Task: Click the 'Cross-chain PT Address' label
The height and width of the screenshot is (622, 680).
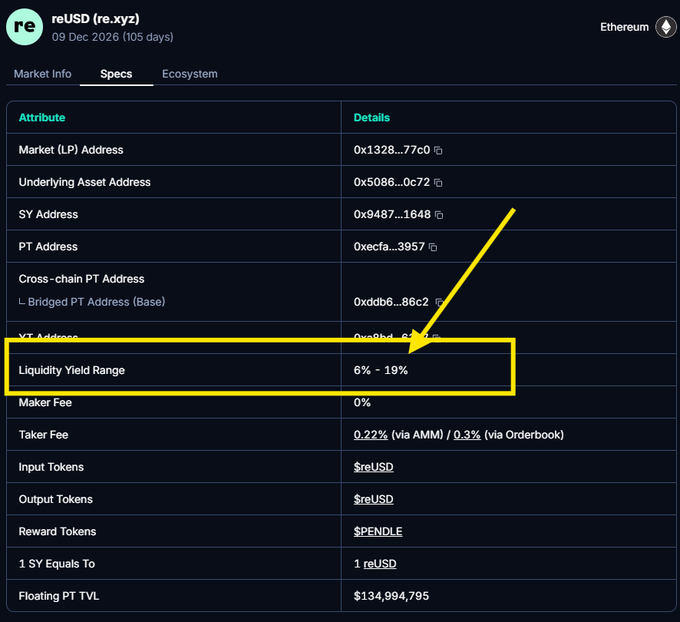Action: (x=82, y=279)
